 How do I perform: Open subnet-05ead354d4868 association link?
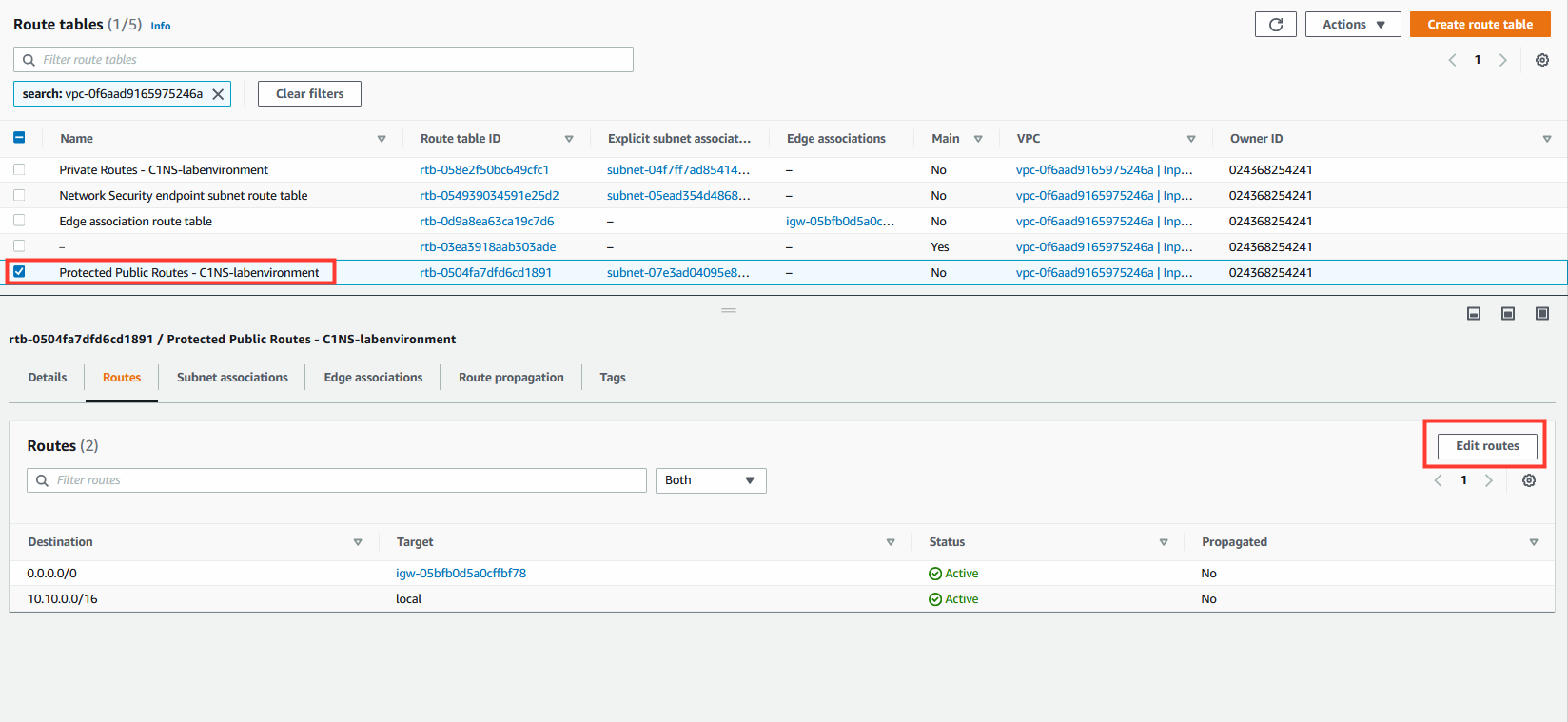pyautogui.click(x=678, y=196)
